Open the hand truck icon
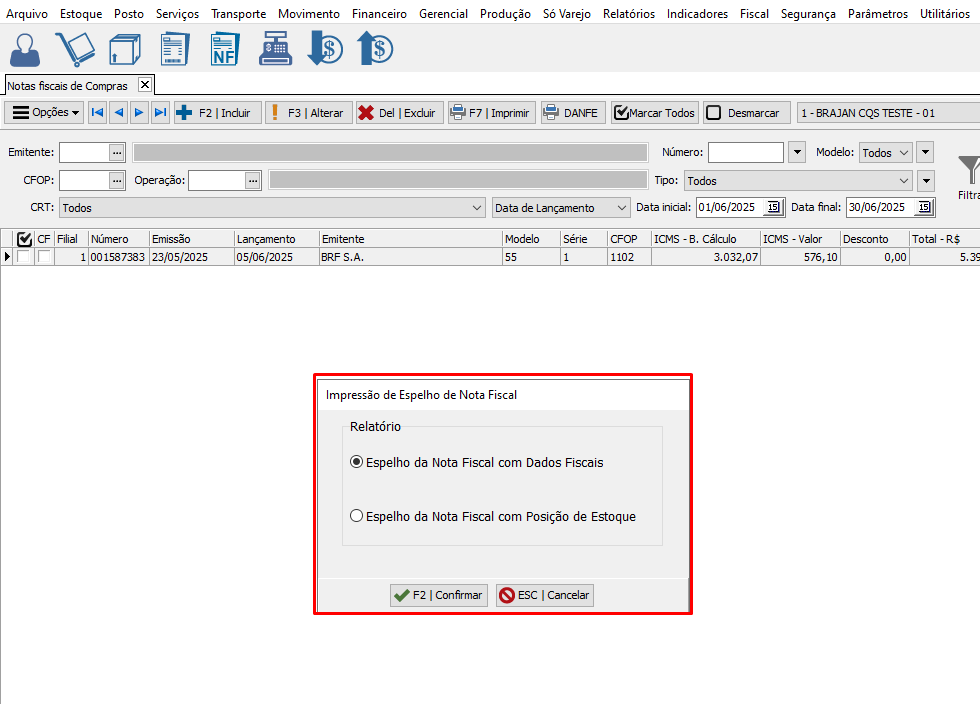The height and width of the screenshot is (704, 980). tap(75, 49)
